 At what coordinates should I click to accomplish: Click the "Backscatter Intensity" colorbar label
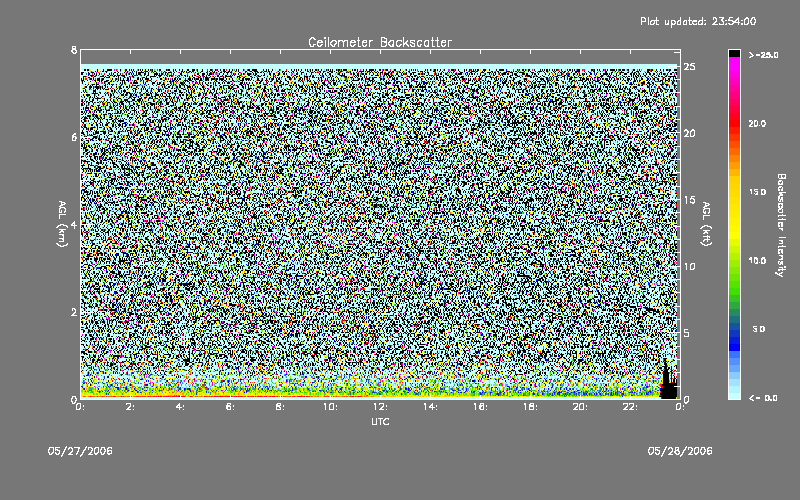(781, 225)
